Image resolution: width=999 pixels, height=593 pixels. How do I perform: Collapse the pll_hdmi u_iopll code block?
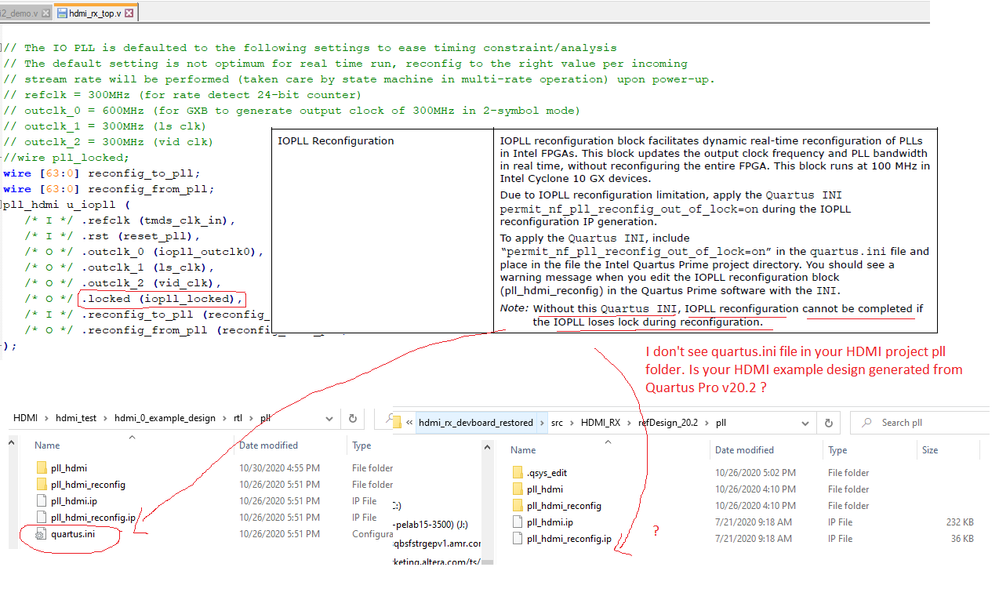click(x=3, y=204)
